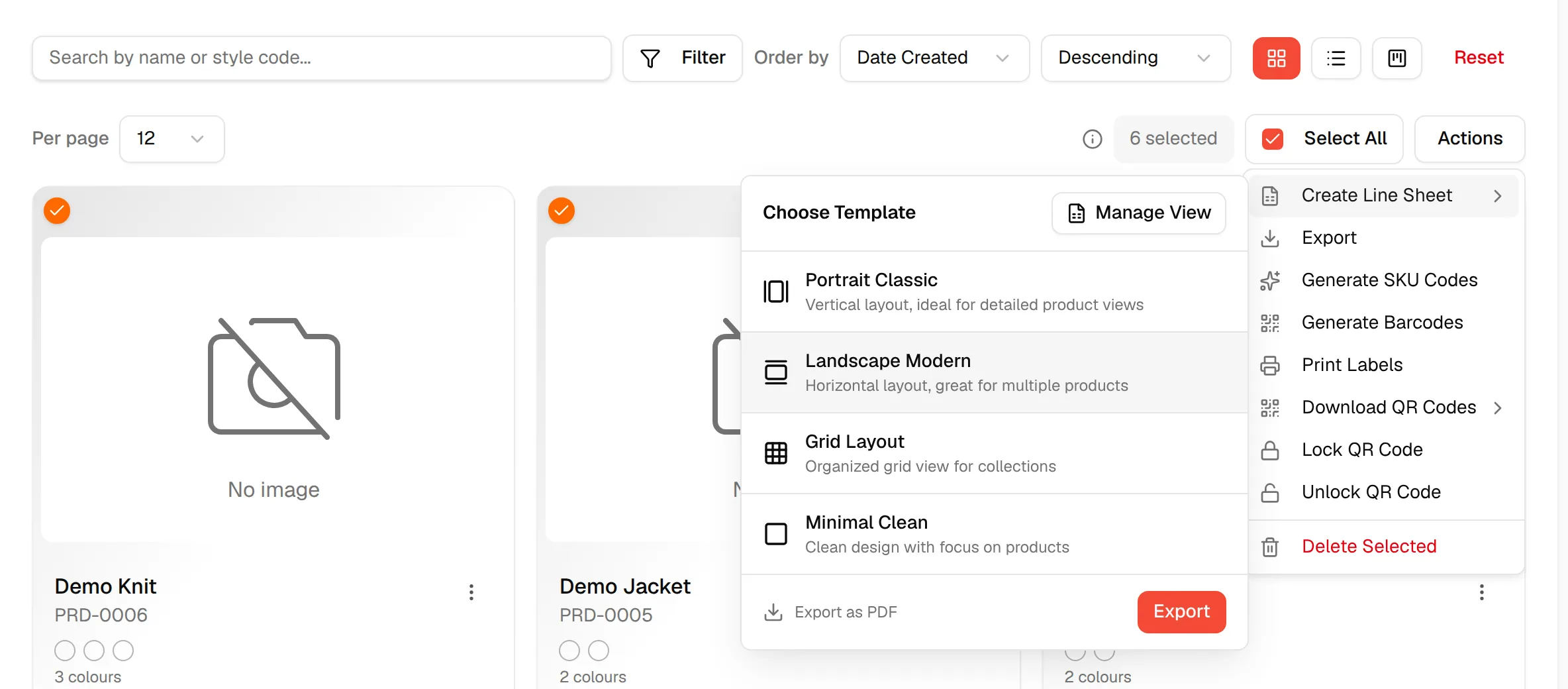This screenshot has height=689, width=1568.
Task: Click the Demo Knit no-image thumbnail
Action: (273, 390)
